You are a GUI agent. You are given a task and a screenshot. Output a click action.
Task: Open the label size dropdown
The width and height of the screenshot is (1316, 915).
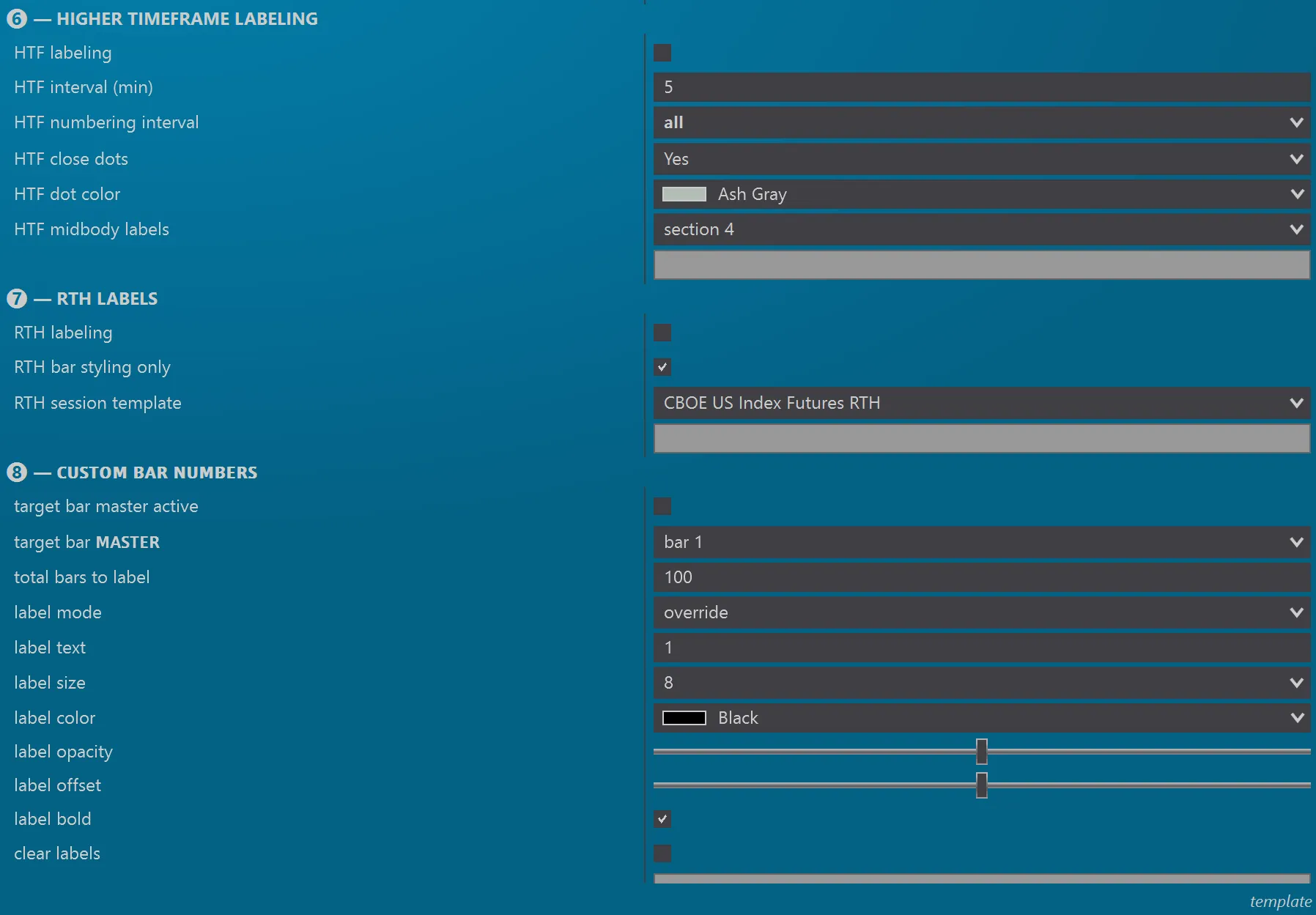982,683
